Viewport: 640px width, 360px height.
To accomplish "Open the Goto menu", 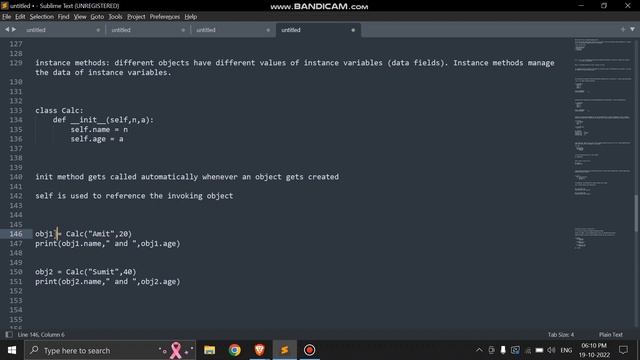I will tap(97, 17).
